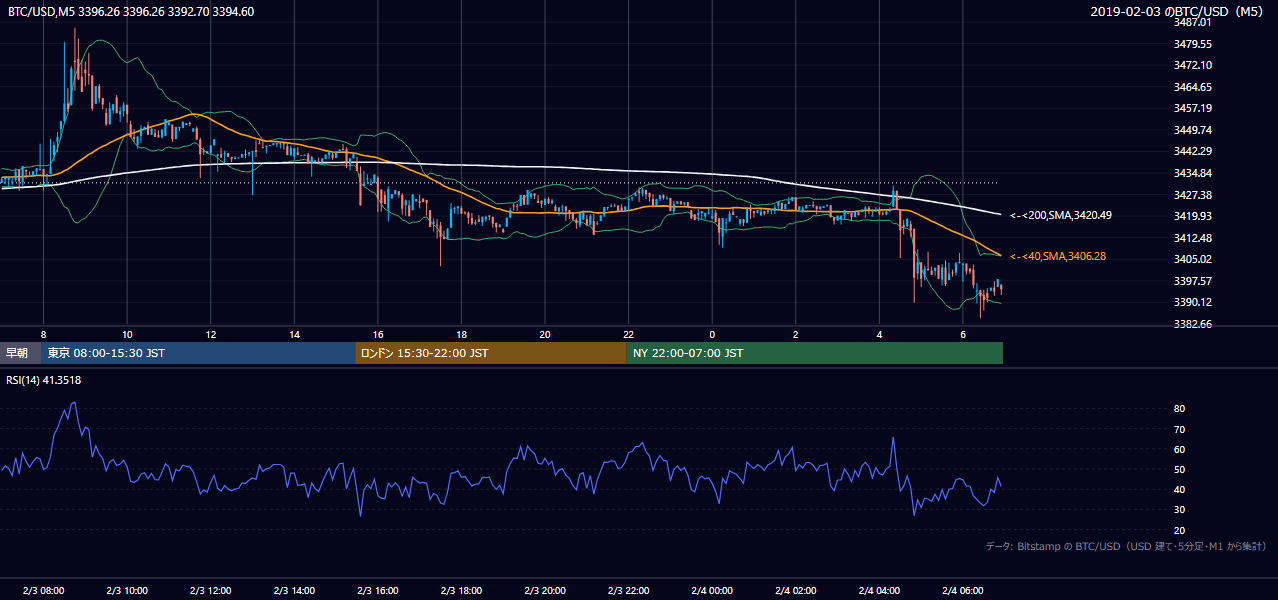Click the 2/3 08:00 time label
The width and height of the screenshot is (1278, 600).
43,590
